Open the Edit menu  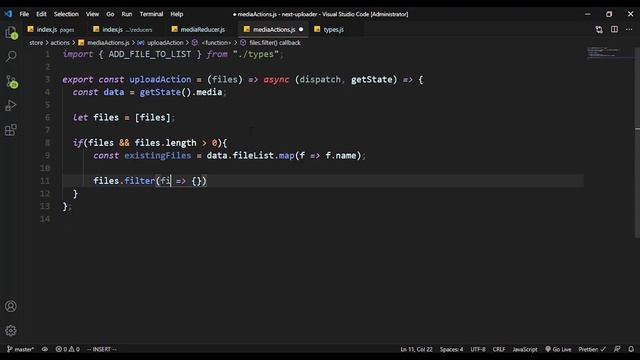pos(41,14)
